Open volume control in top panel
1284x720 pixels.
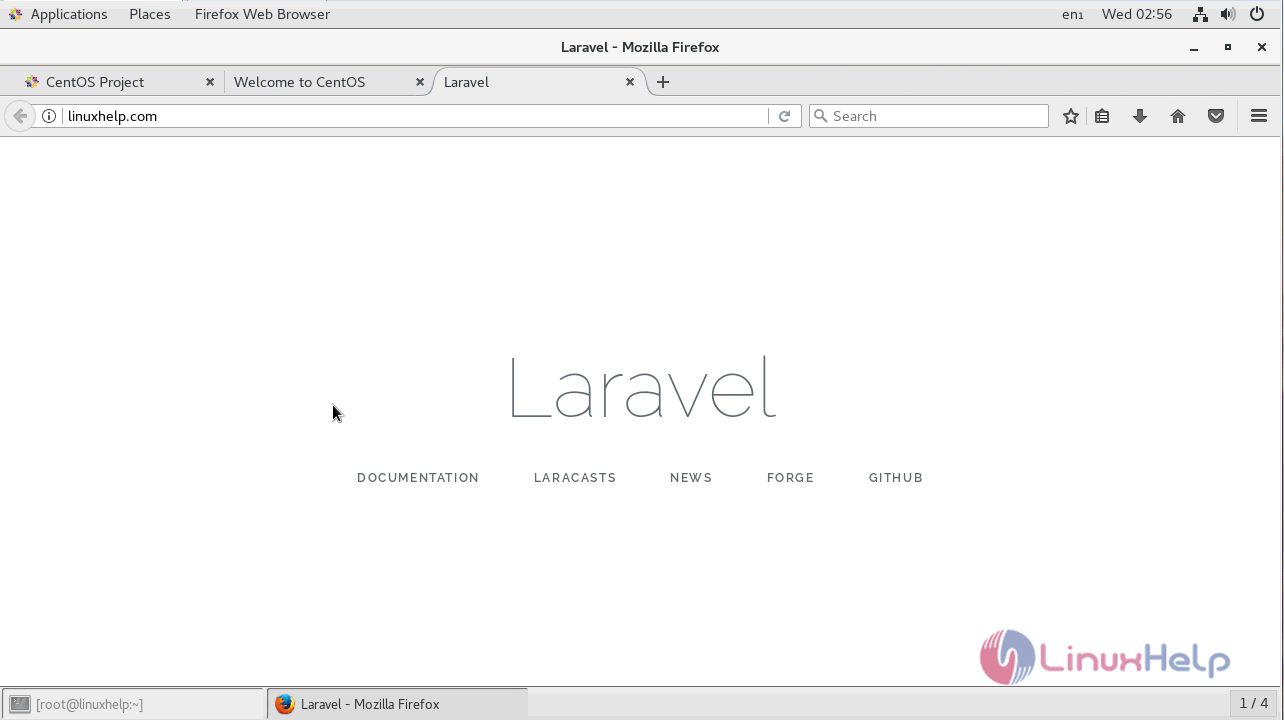[x=1228, y=14]
